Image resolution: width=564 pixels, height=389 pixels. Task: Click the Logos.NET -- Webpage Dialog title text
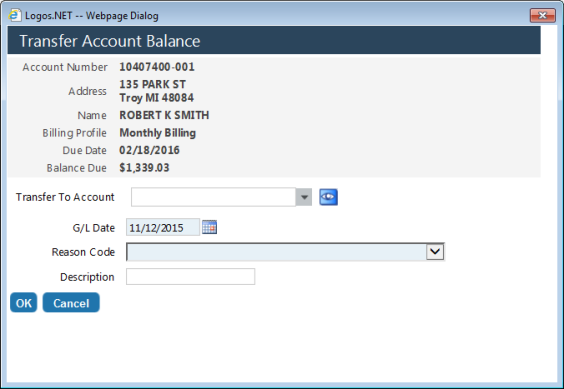point(92,16)
